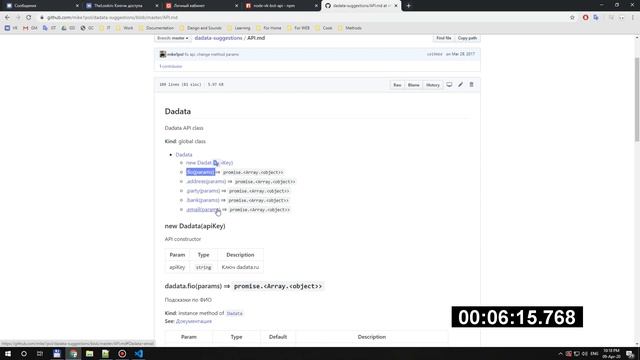
Task: Open the IT bookmarks folder
Action: 105,28
